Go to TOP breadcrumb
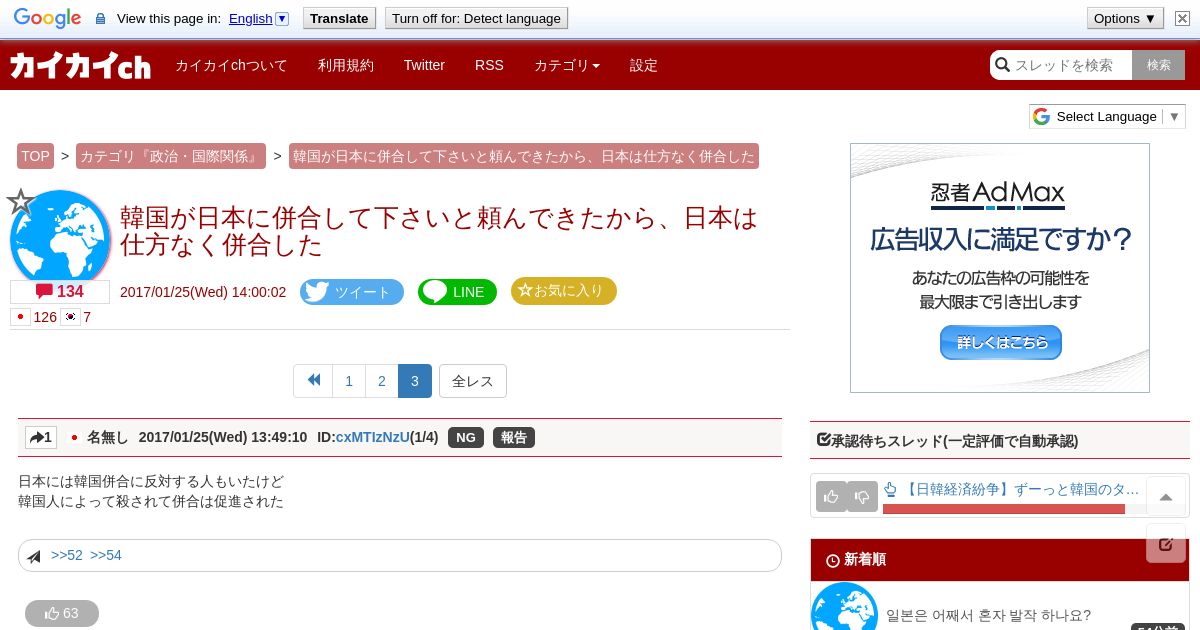This screenshot has width=1200, height=630. click(x=35, y=156)
